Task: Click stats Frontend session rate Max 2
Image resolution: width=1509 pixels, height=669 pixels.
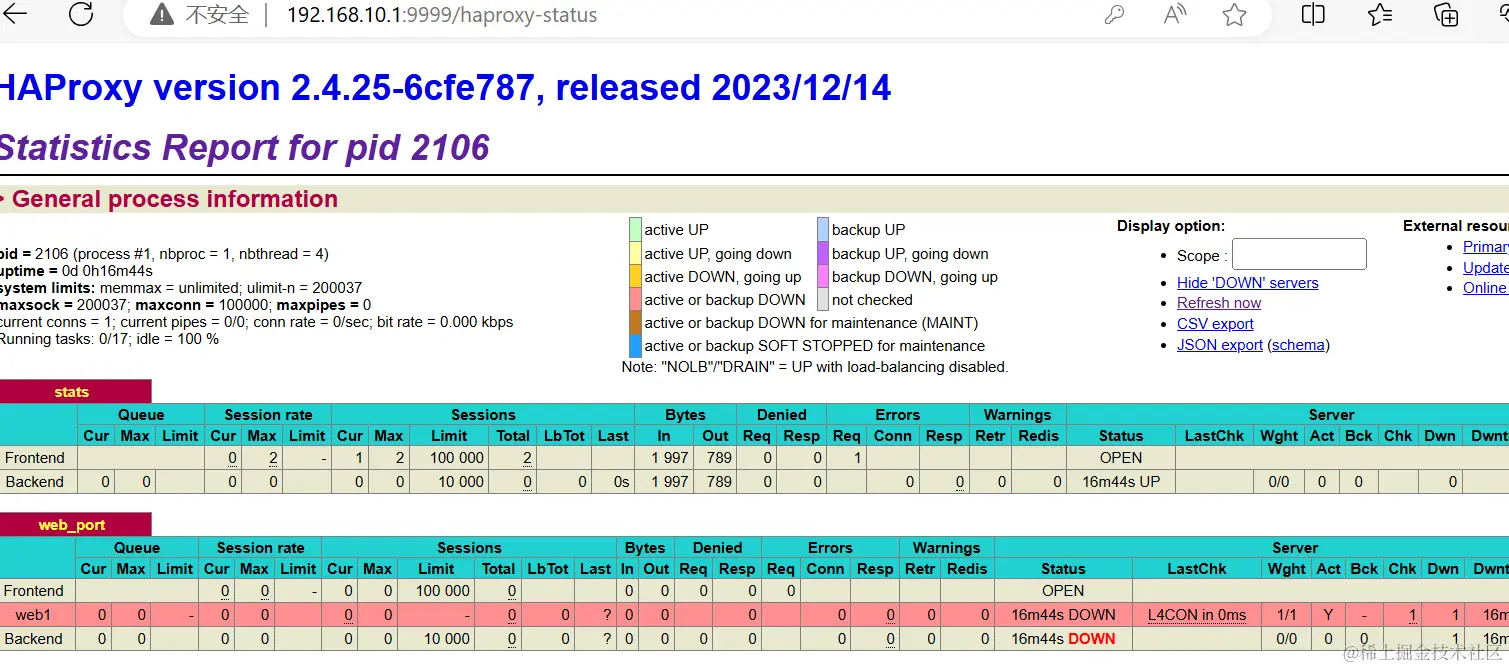Action: point(272,458)
